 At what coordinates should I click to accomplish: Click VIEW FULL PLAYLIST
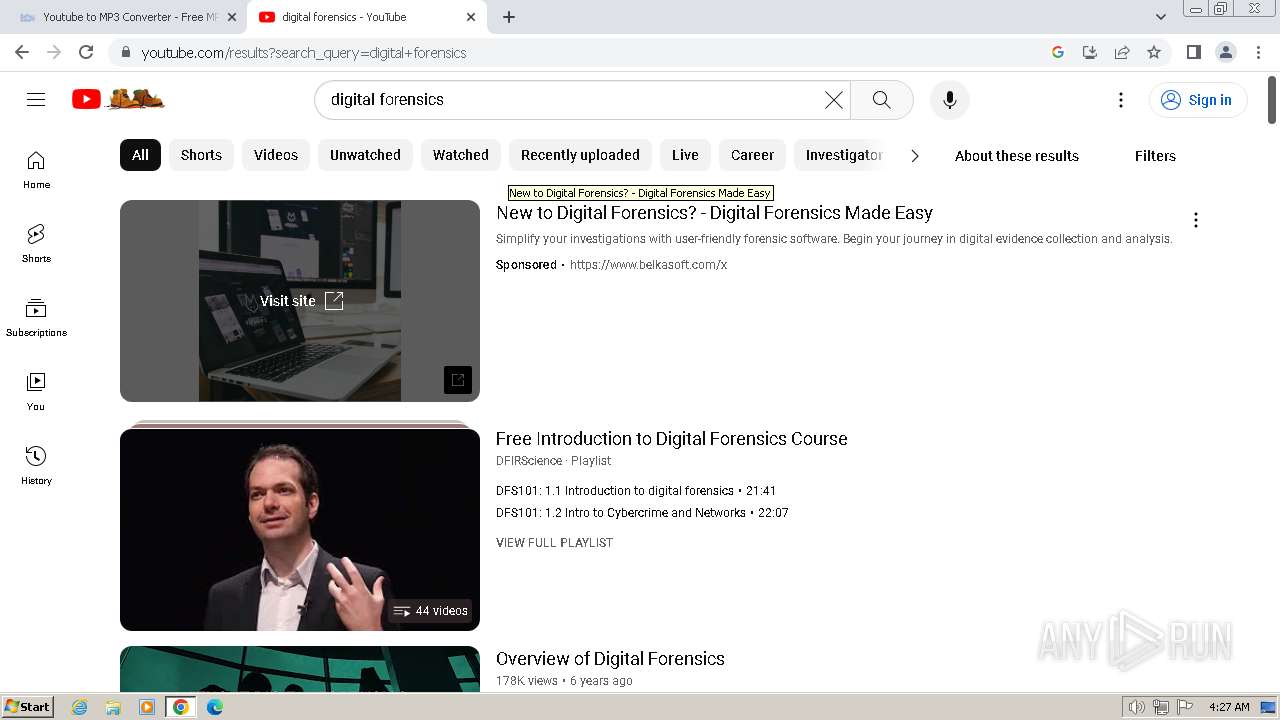554,543
